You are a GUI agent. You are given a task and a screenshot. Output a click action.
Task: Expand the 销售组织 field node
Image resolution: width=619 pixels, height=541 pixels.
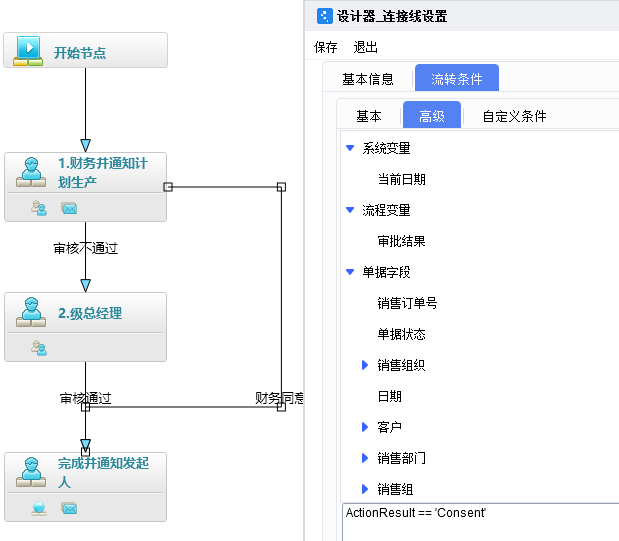coord(365,365)
